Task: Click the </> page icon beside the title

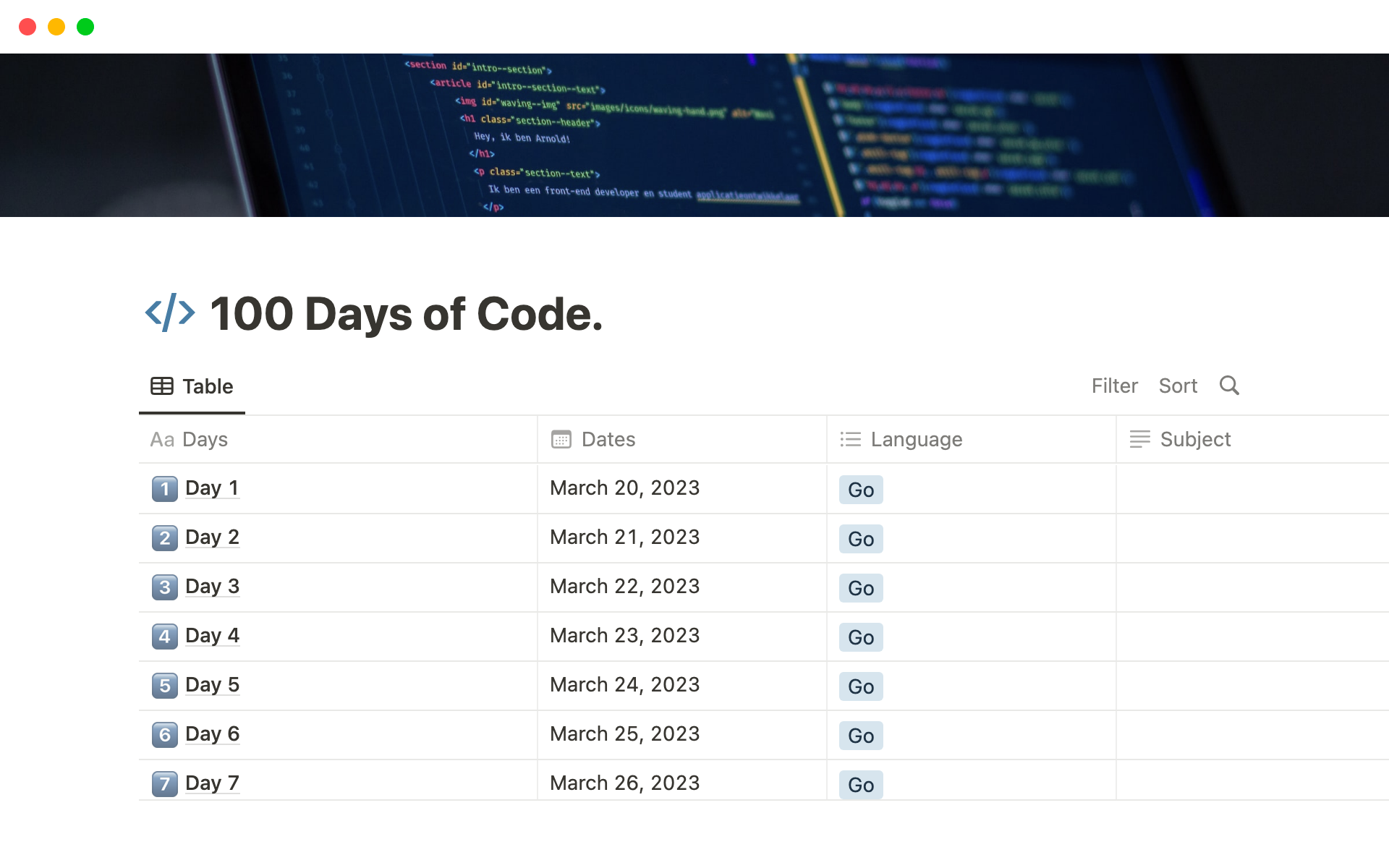Action: pyautogui.click(x=170, y=312)
